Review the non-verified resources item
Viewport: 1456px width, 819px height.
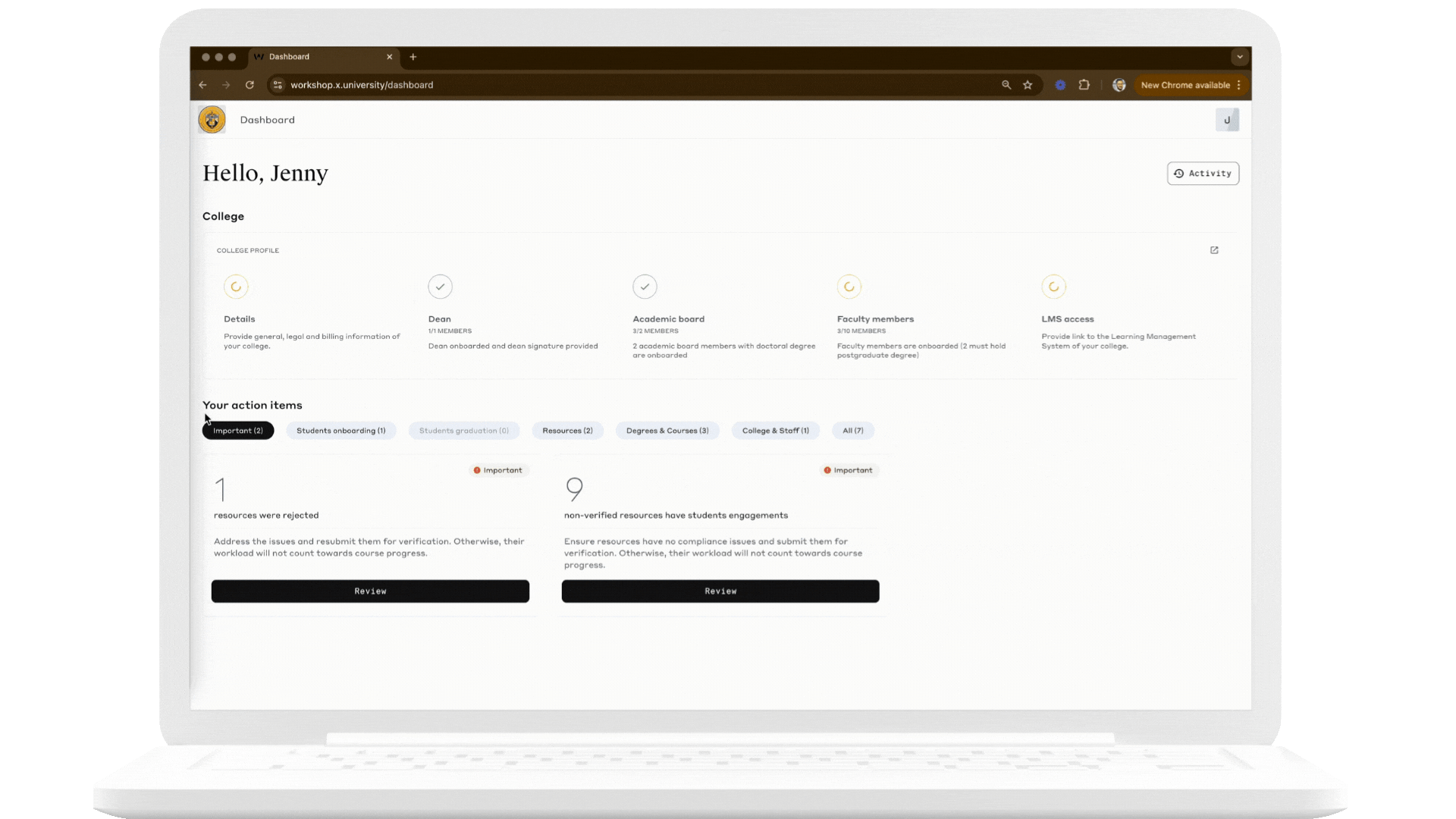(x=720, y=591)
